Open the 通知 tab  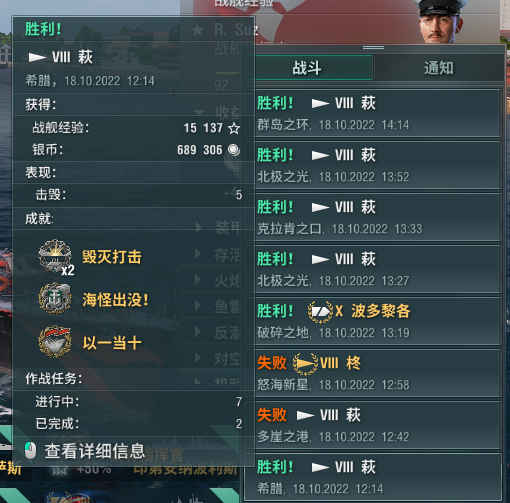click(439, 68)
